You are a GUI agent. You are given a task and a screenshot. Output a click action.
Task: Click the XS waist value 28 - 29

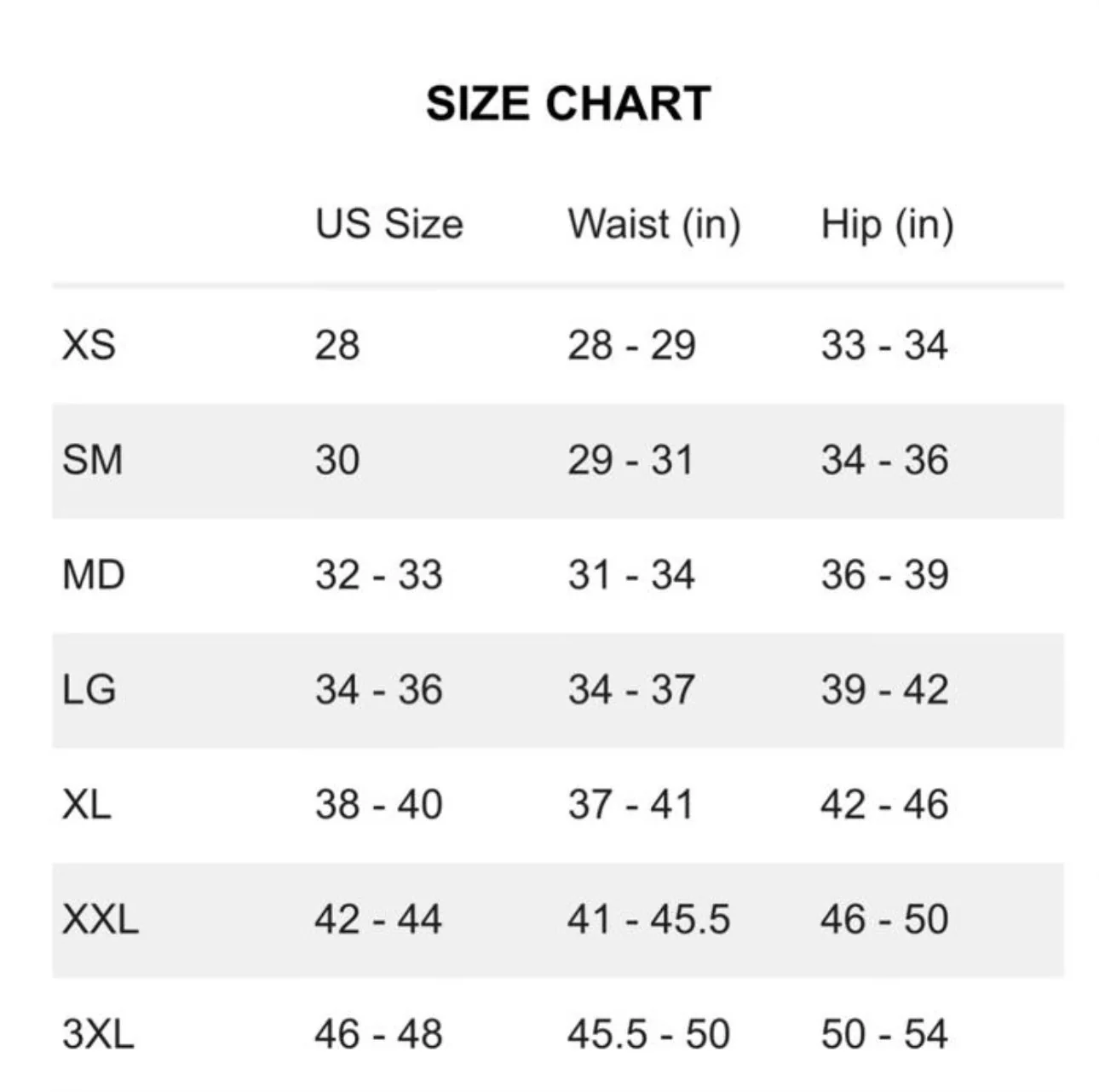point(631,346)
